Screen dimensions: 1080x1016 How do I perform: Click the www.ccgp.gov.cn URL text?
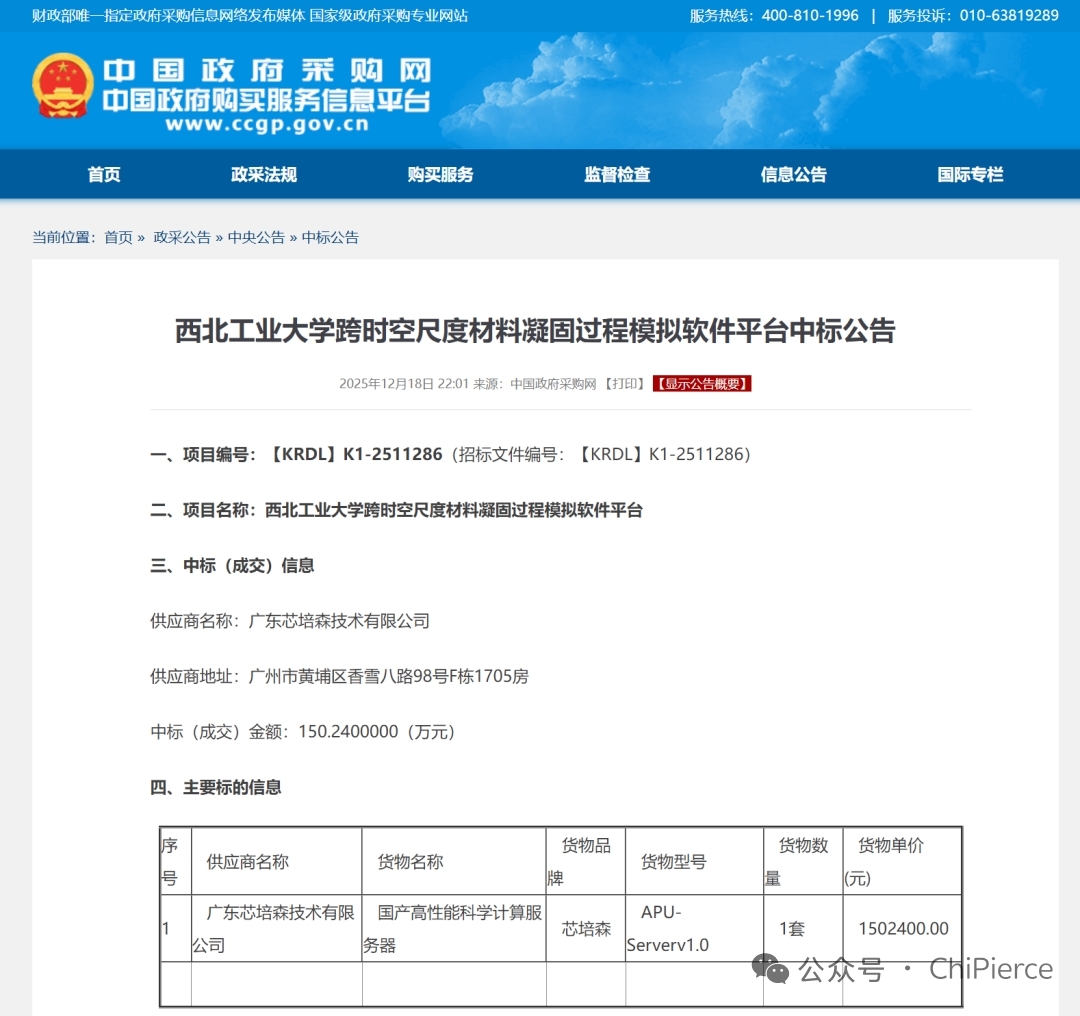267,124
